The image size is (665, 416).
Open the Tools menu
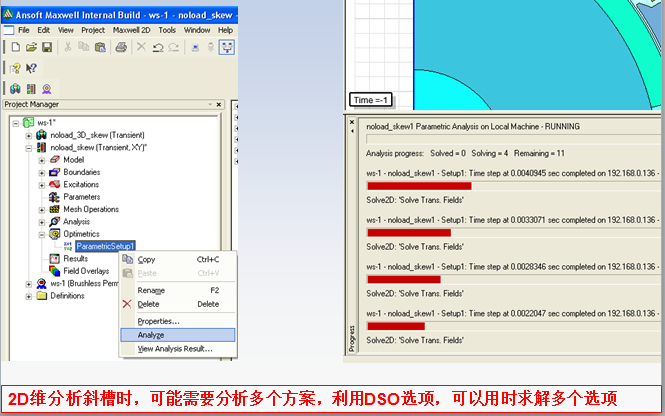coord(167,30)
